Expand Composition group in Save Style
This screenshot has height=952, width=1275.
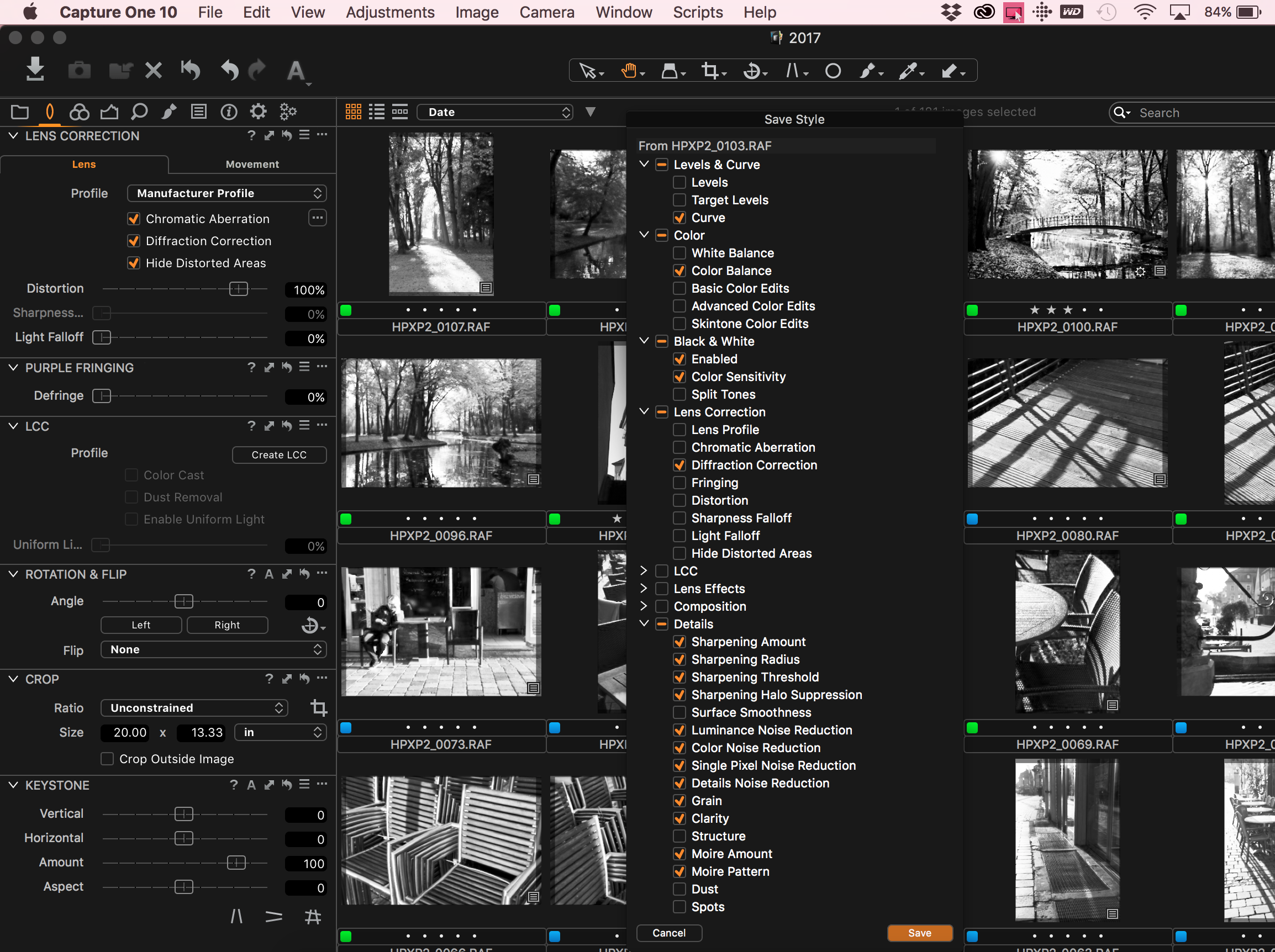coord(644,606)
